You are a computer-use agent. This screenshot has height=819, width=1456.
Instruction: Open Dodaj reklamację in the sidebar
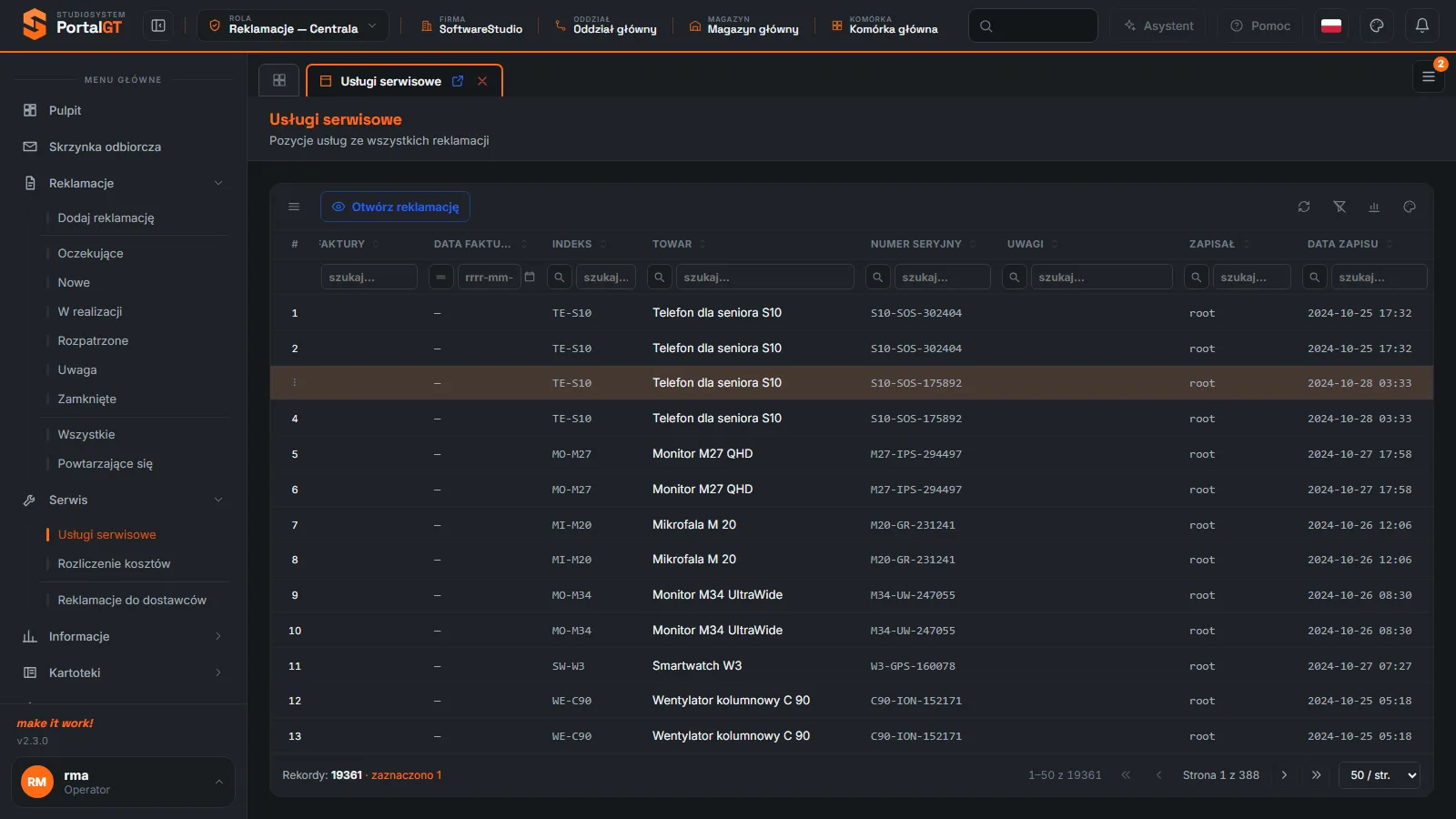coord(106,217)
